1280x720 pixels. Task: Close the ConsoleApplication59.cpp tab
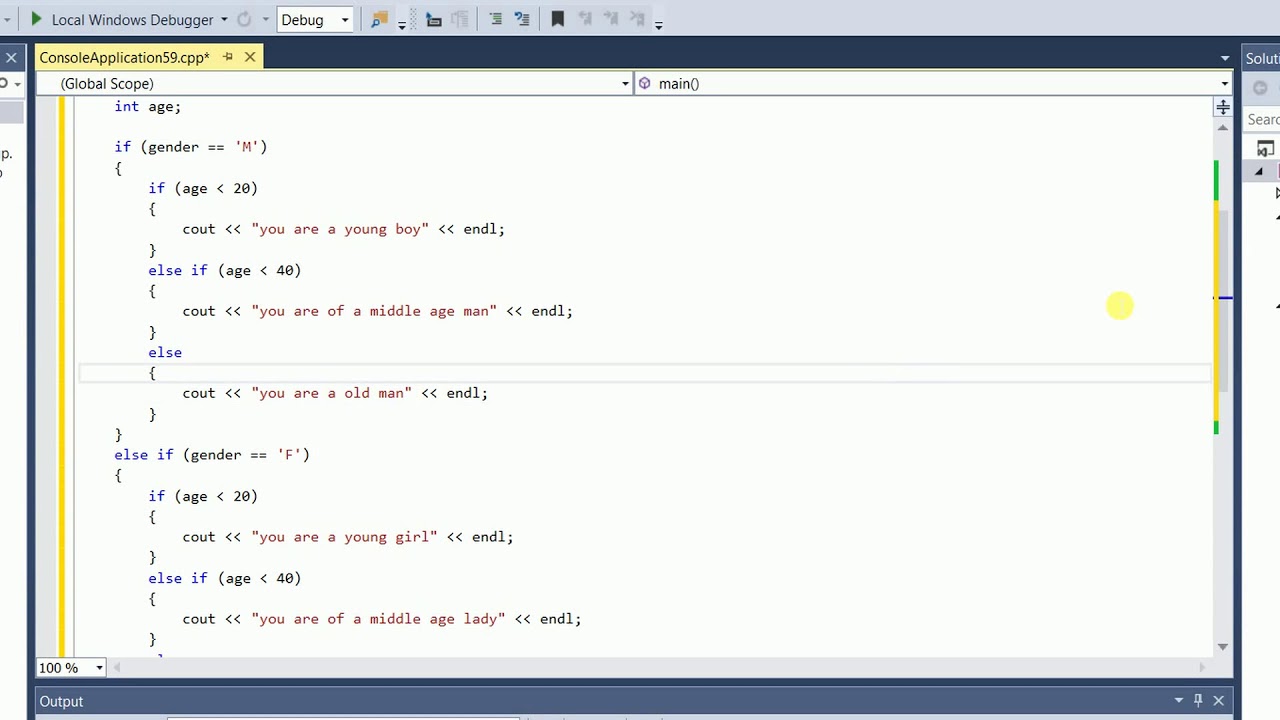tap(250, 57)
